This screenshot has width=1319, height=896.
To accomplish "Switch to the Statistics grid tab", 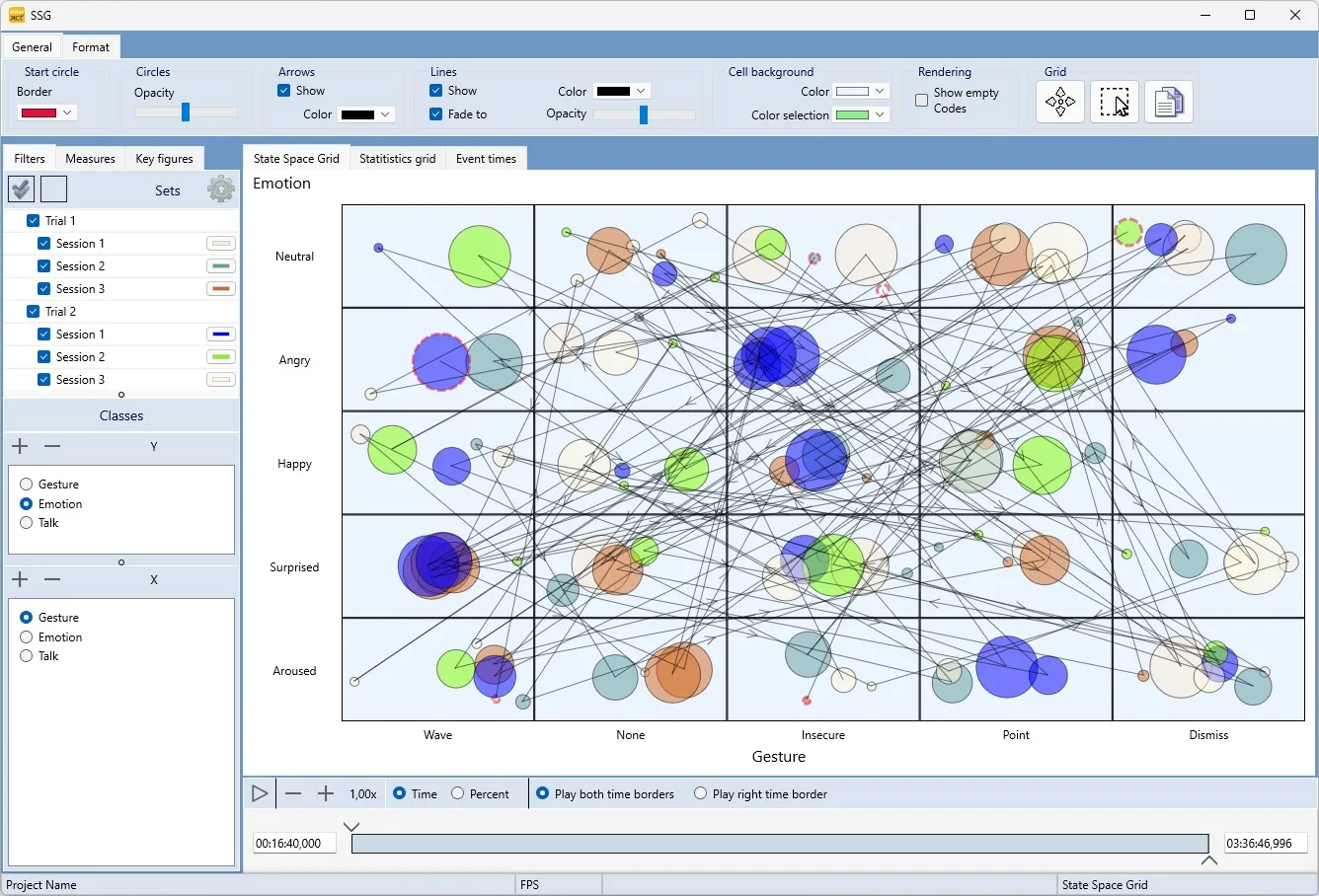I will 397,158.
